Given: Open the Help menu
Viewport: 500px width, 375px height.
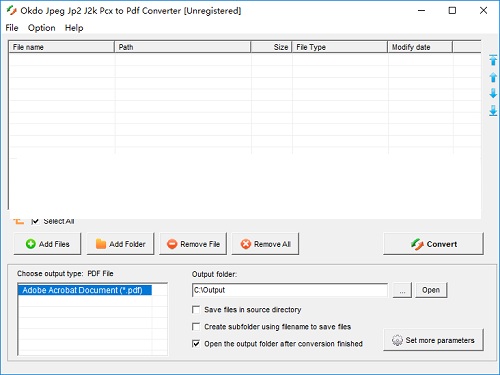Looking at the screenshot, I should pyautogui.click(x=74, y=28).
